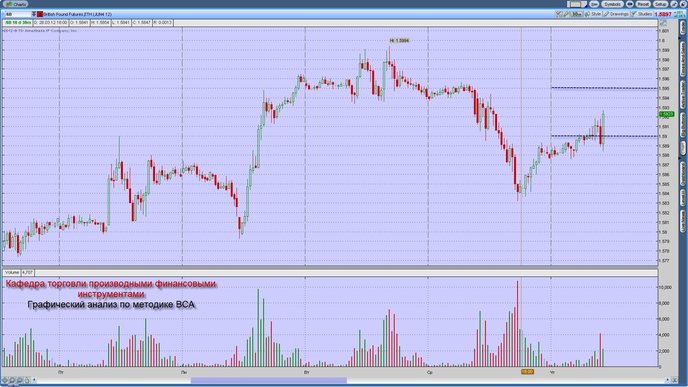The width and height of the screenshot is (688, 387).
Task: Click the pan crosshair icon at bottom left
Action: point(5,380)
